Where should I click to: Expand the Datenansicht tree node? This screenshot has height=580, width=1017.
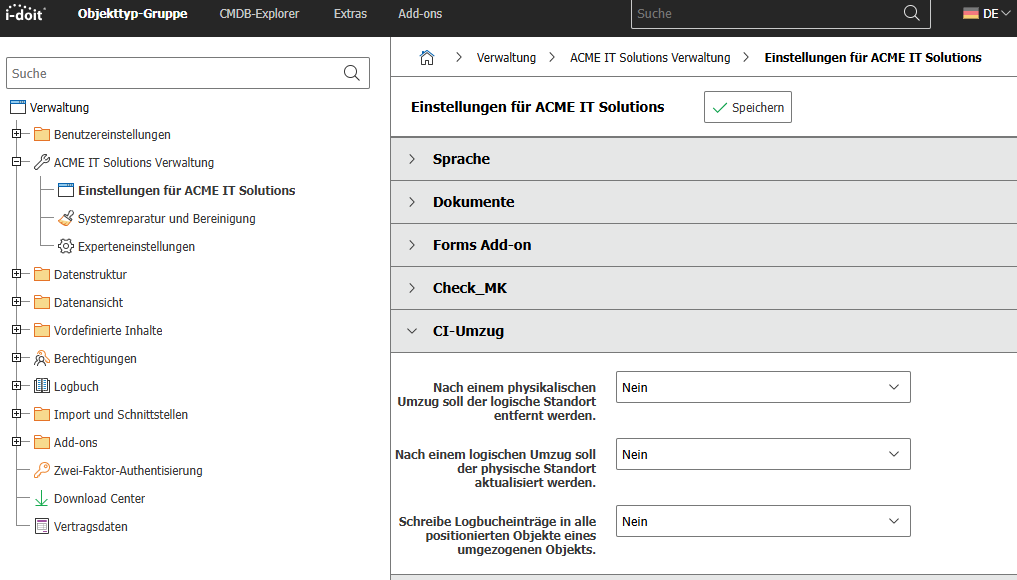point(17,302)
